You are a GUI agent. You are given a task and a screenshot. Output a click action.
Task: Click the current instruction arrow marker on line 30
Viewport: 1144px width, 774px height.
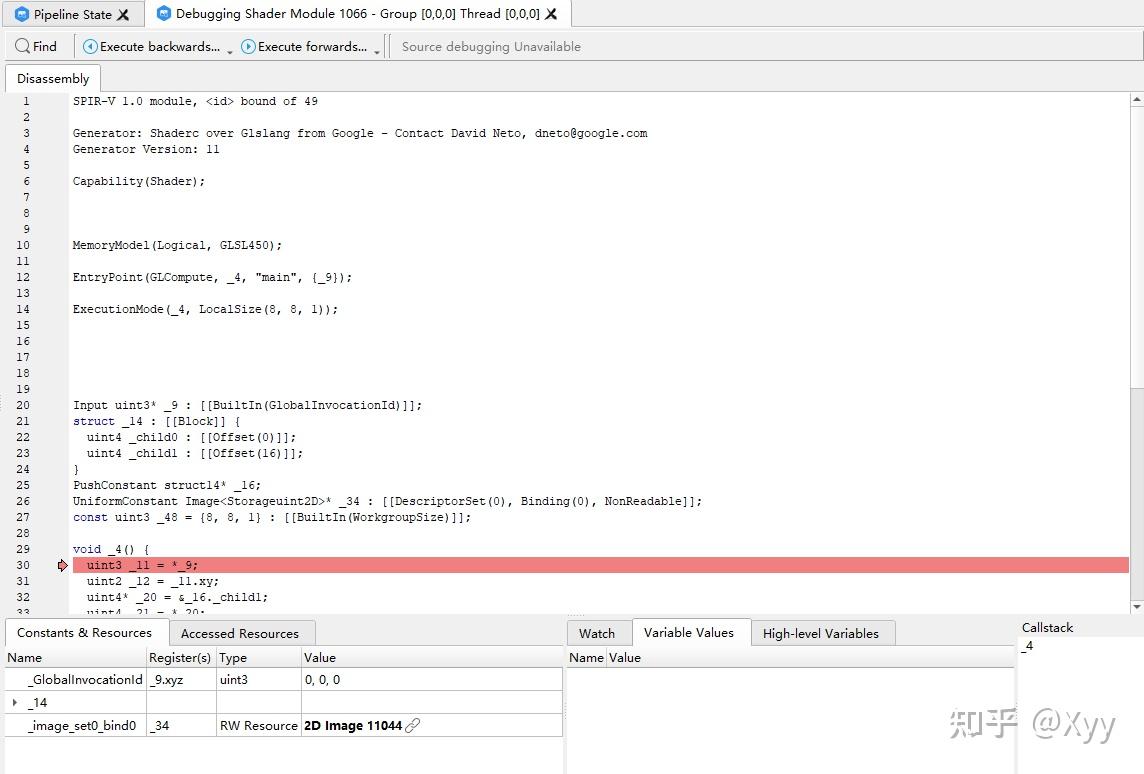(x=62, y=565)
